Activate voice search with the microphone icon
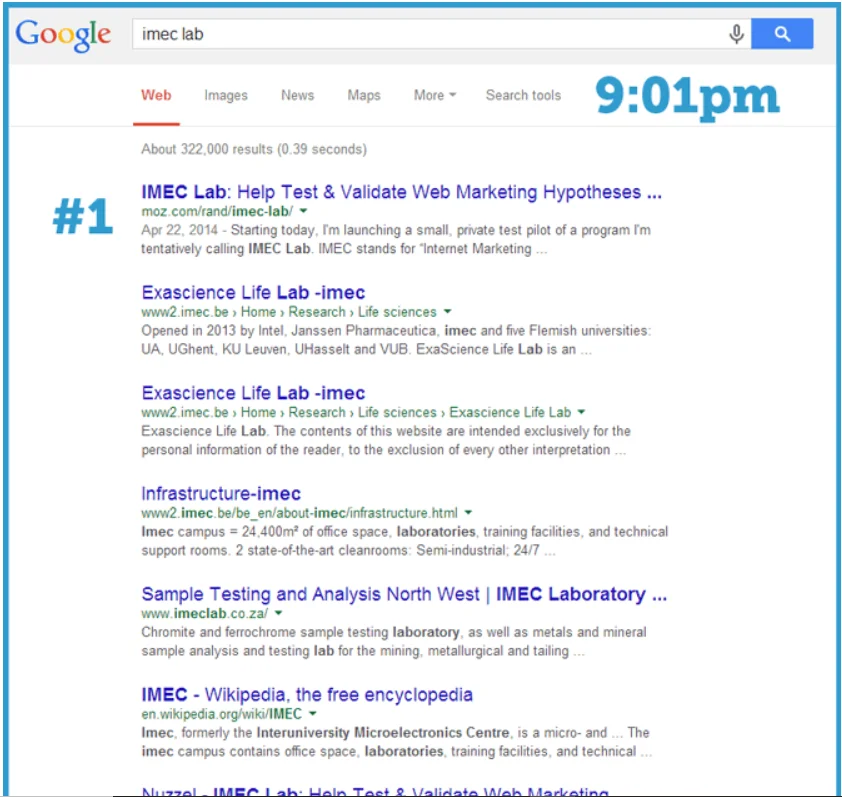The height and width of the screenshot is (797, 842). [737, 33]
